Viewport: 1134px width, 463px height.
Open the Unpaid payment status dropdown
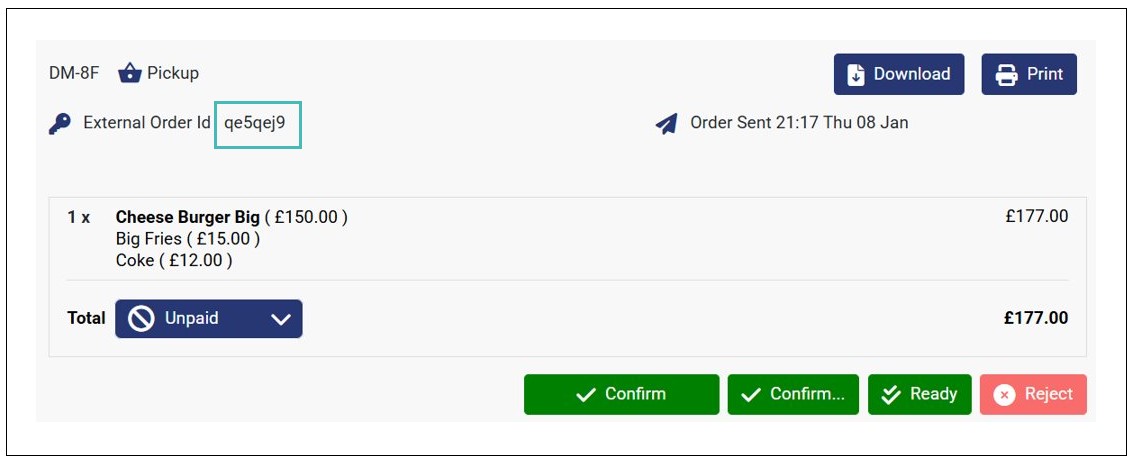[x=208, y=319]
